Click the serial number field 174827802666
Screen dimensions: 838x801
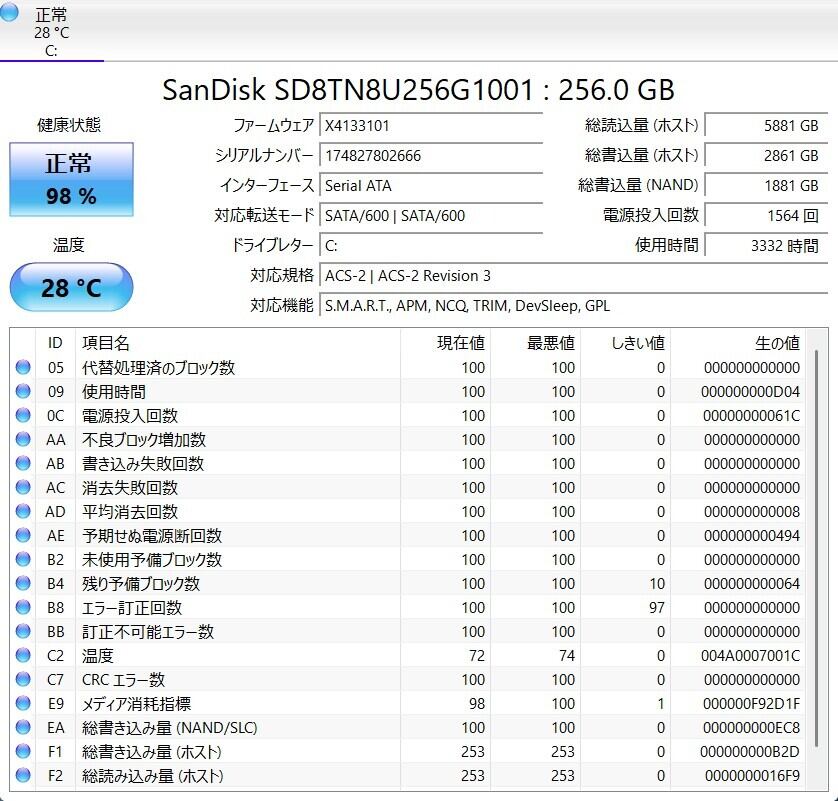click(431, 156)
